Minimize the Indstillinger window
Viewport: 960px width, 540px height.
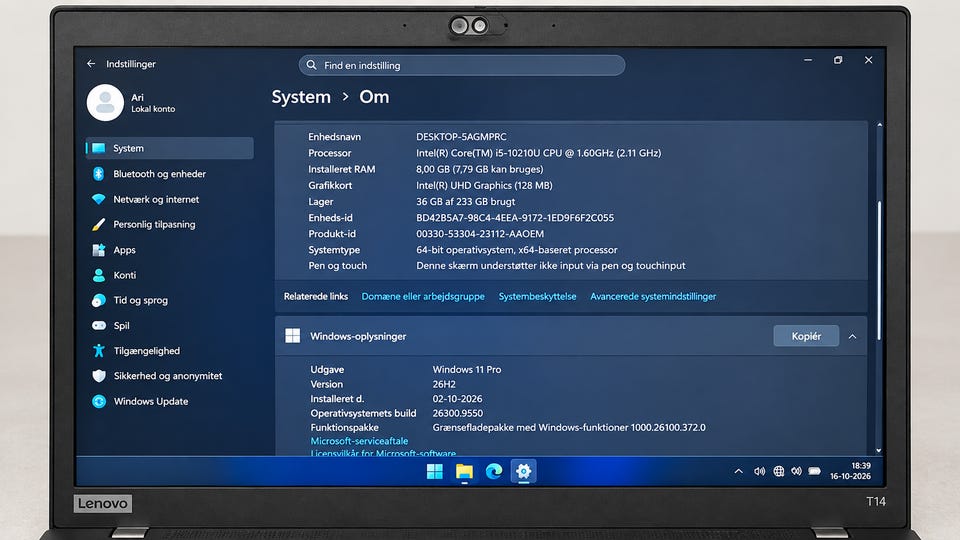point(808,60)
